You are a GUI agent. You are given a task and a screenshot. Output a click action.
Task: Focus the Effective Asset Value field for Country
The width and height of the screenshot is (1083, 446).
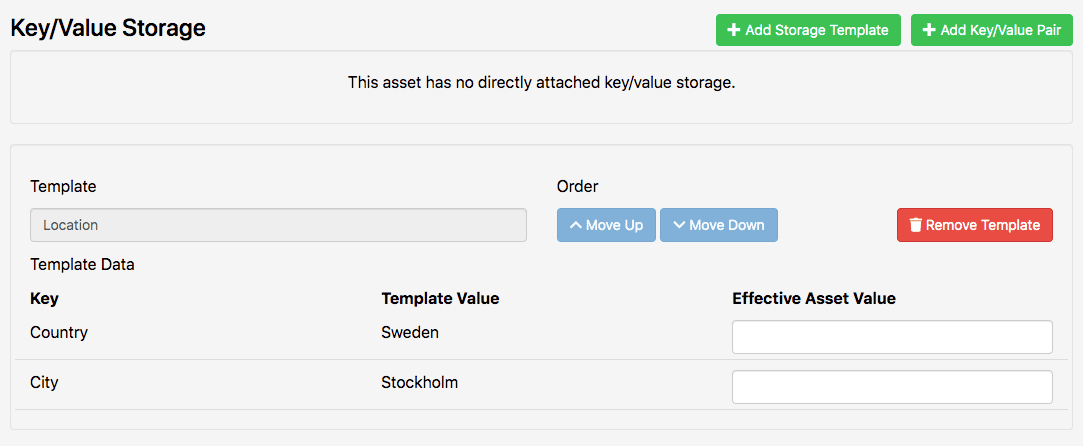892,337
